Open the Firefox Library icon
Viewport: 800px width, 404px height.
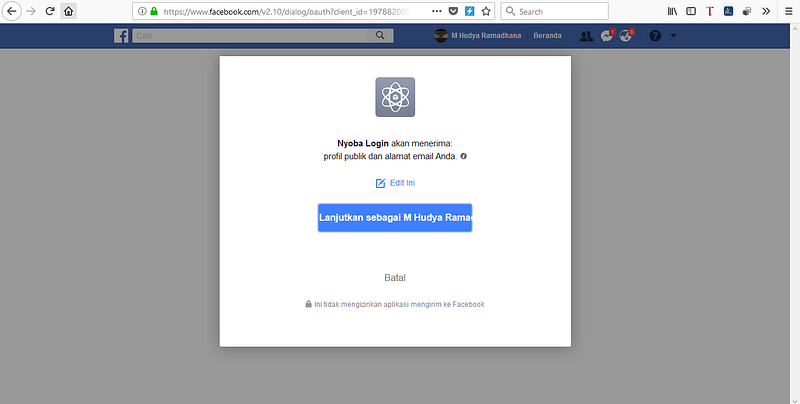tap(672, 11)
